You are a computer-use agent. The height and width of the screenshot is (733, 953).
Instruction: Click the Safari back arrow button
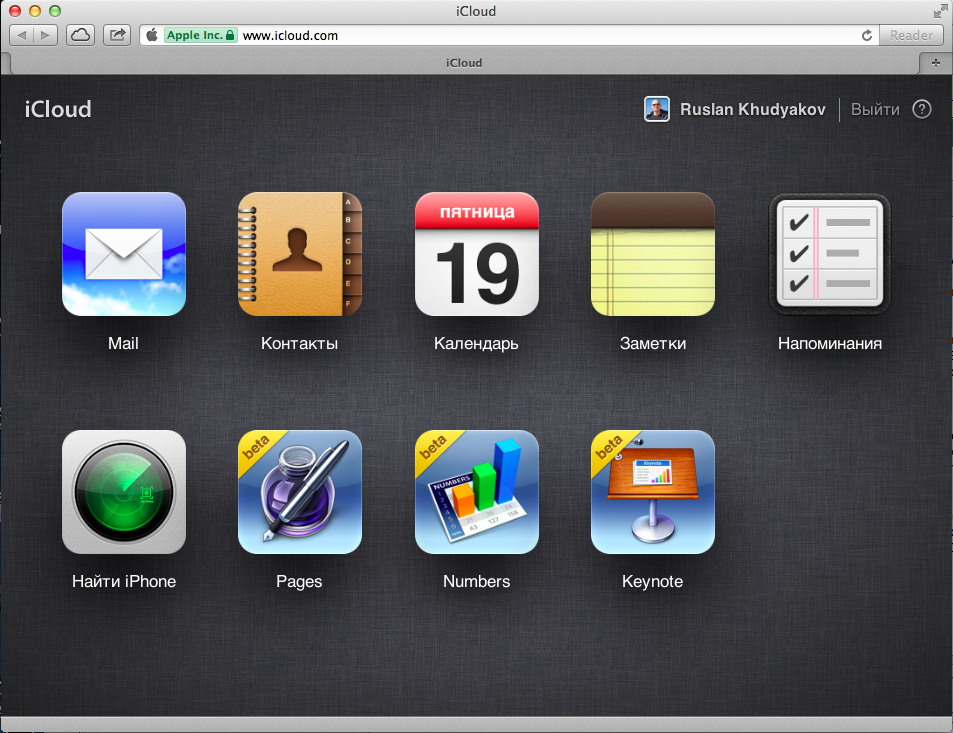pyautogui.click(x=22, y=35)
